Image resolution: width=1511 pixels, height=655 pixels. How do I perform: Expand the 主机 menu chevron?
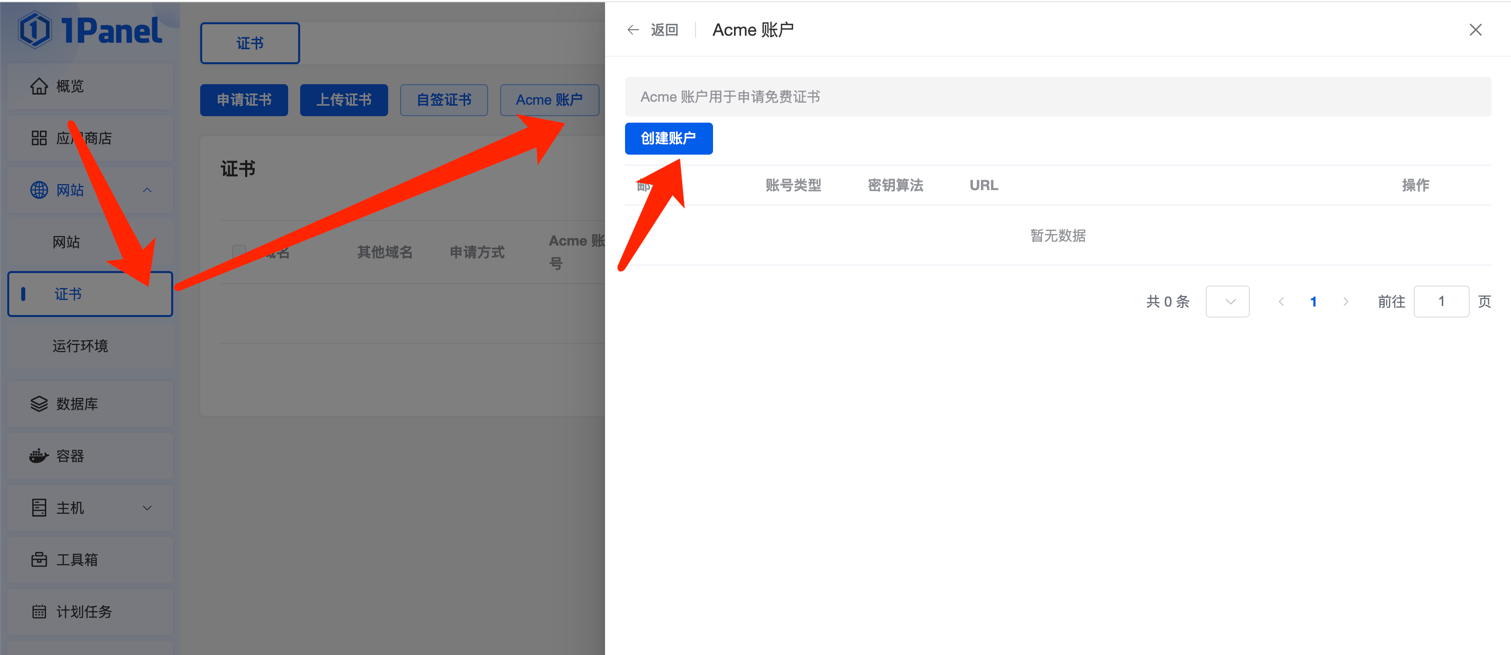[147, 508]
